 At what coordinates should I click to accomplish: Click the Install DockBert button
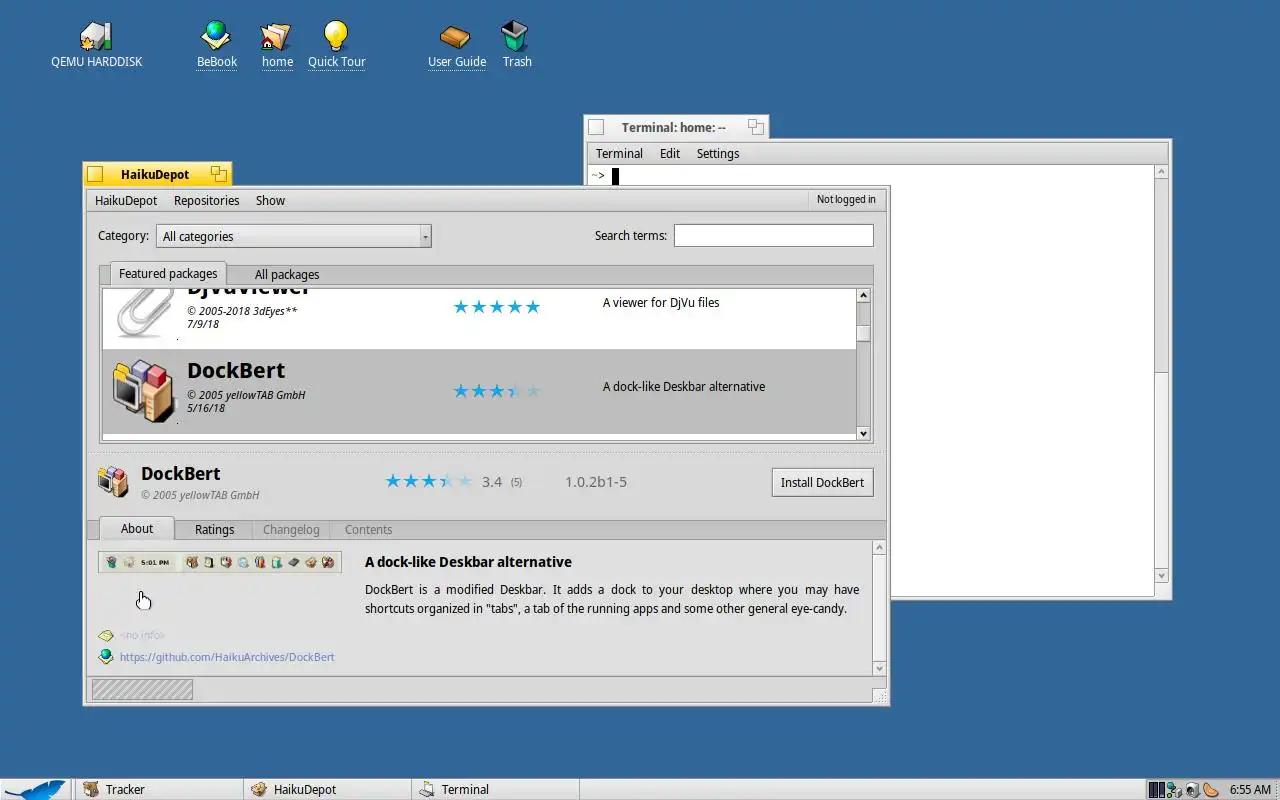click(x=822, y=482)
